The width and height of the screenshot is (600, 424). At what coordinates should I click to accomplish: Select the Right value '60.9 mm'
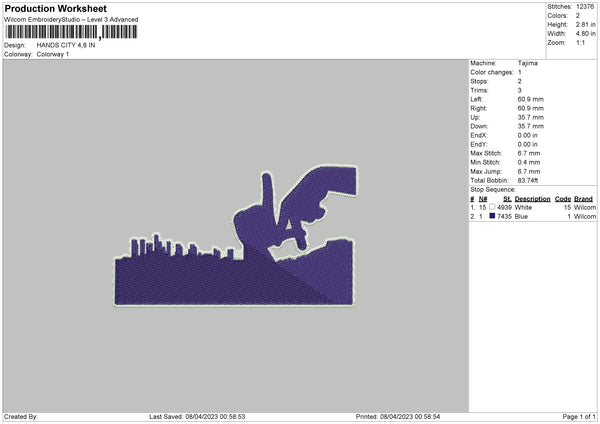pyautogui.click(x=531, y=108)
